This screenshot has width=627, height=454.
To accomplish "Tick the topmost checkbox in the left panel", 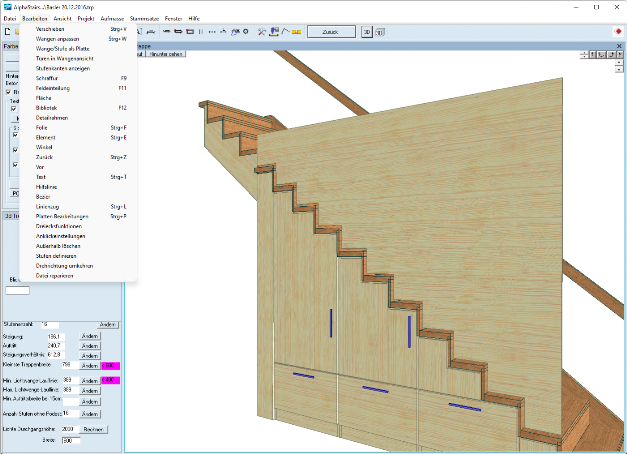I will [x=9, y=92].
